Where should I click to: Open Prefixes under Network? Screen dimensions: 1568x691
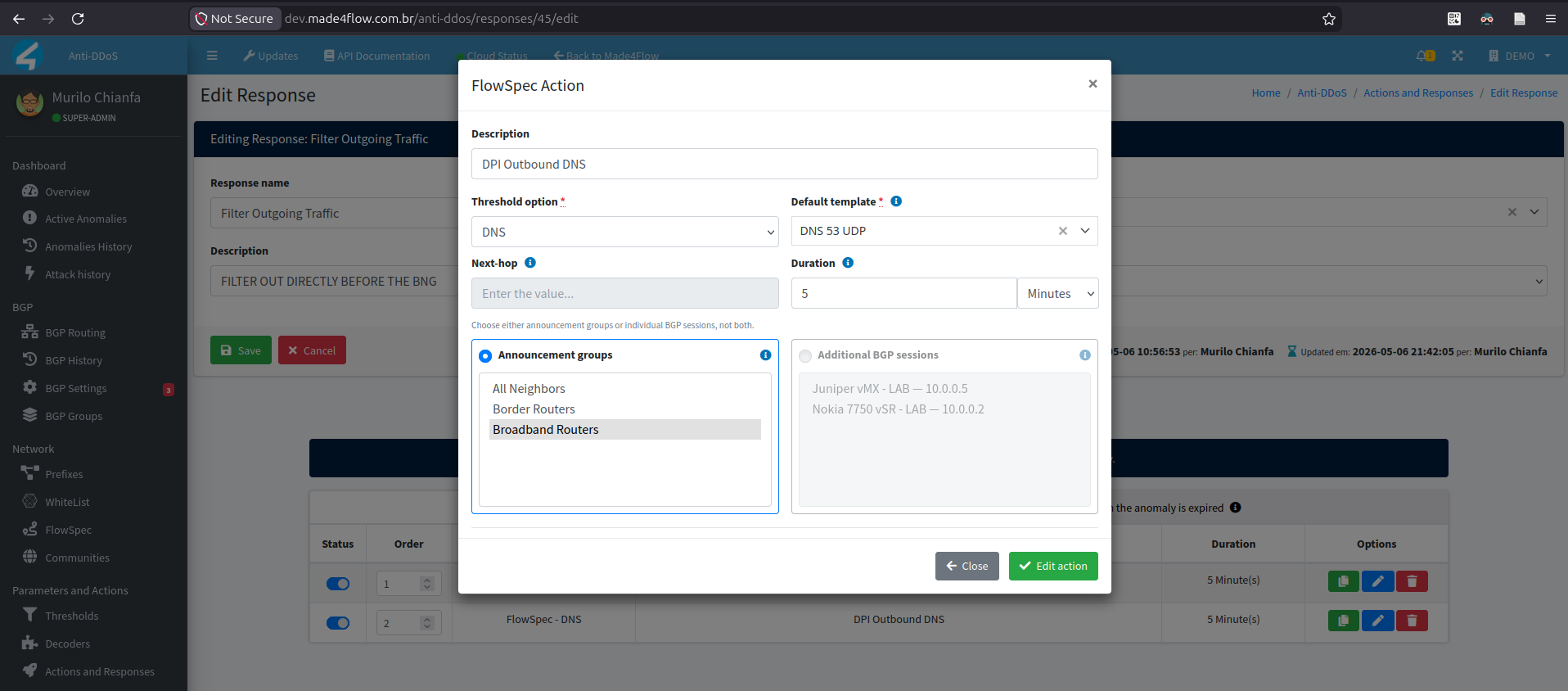[64, 474]
